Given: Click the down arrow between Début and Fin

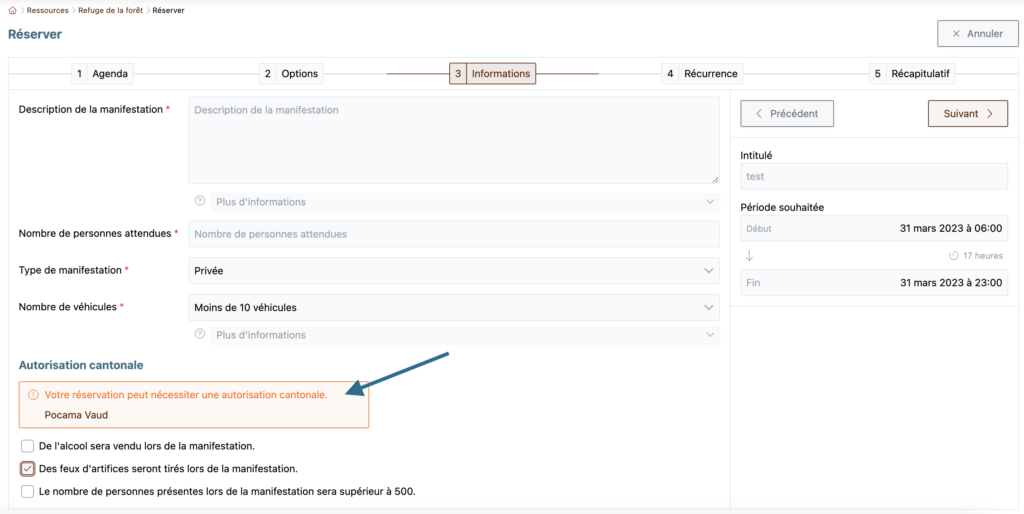Looking at the screenshot, I should [749, 255].
